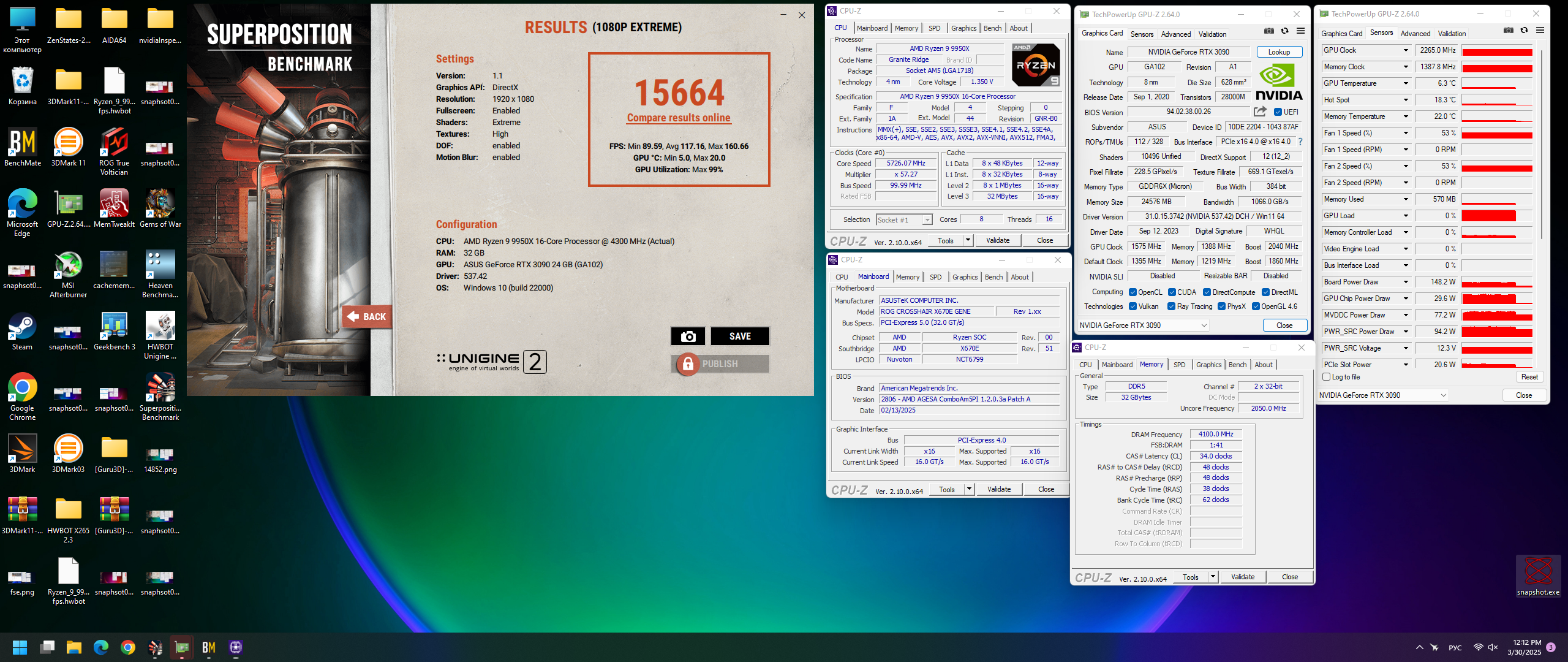1568x662 pixels.
Task: Toggle OpenCL computing checkbox
Action: [1133, 292]
